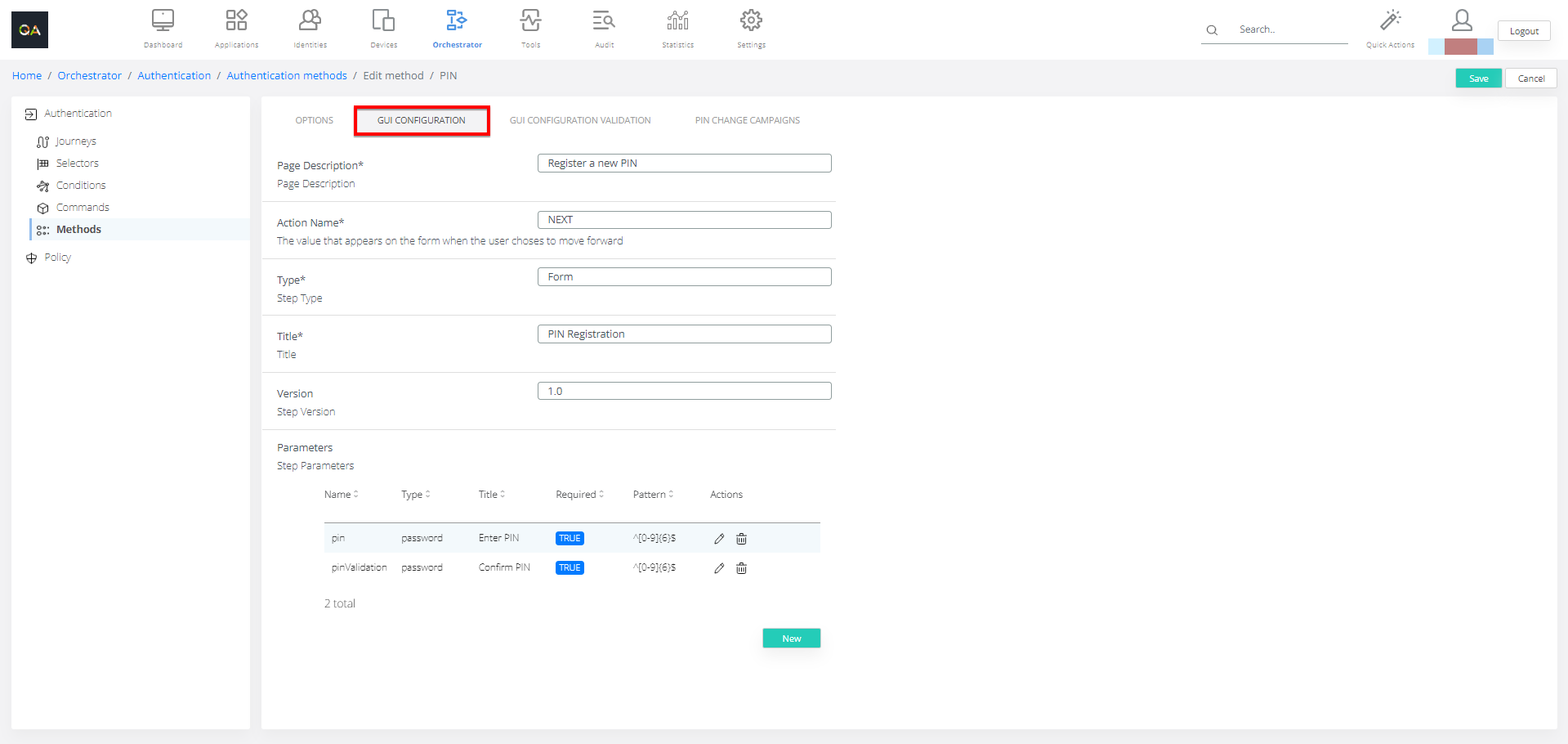This screenshot has width=1568, height=744.
Task: Open the Applications icon in top navigation
Action: pyautogui.click(x=236, y=20)
